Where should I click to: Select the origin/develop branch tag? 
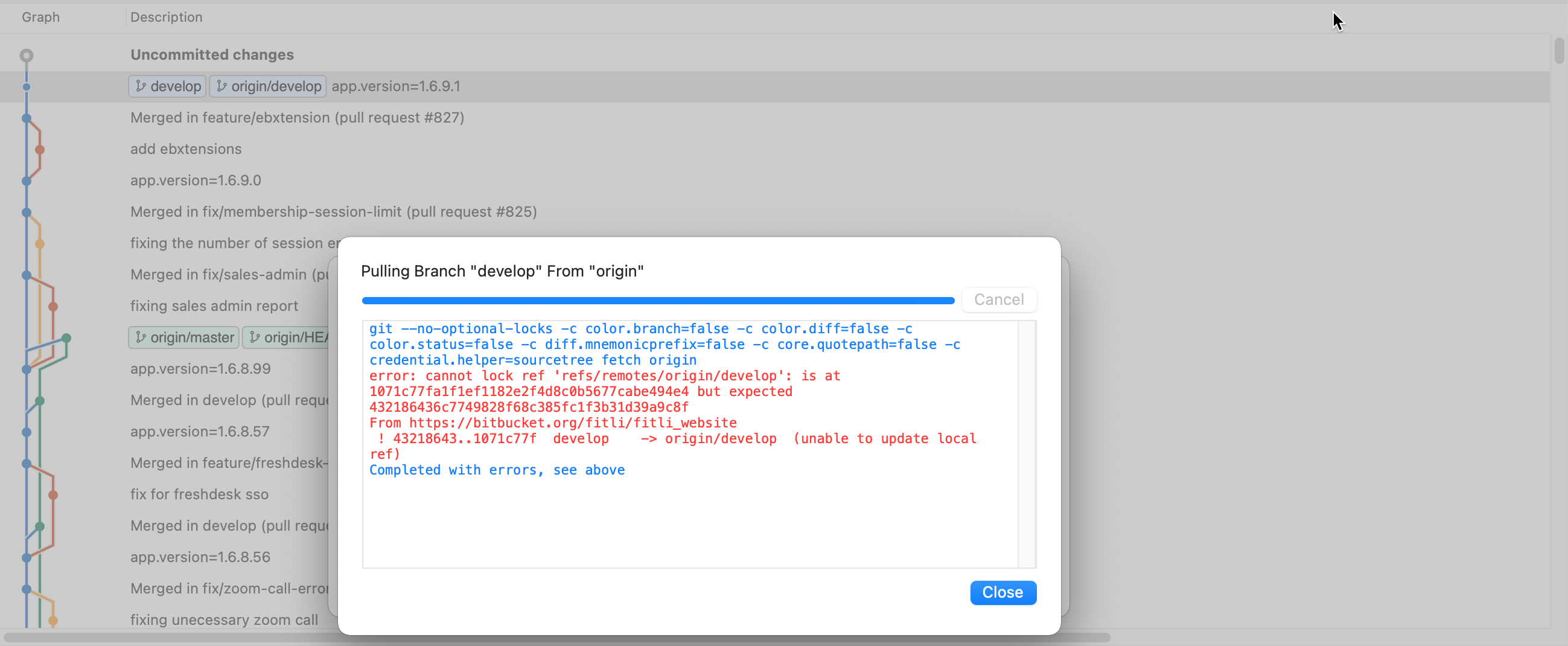(x=269, y=86)
